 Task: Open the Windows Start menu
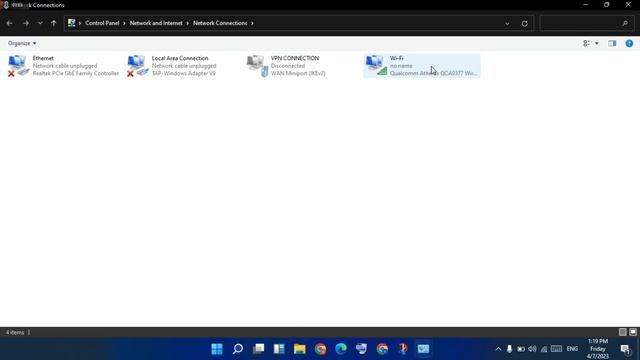[x=217, y=349]
